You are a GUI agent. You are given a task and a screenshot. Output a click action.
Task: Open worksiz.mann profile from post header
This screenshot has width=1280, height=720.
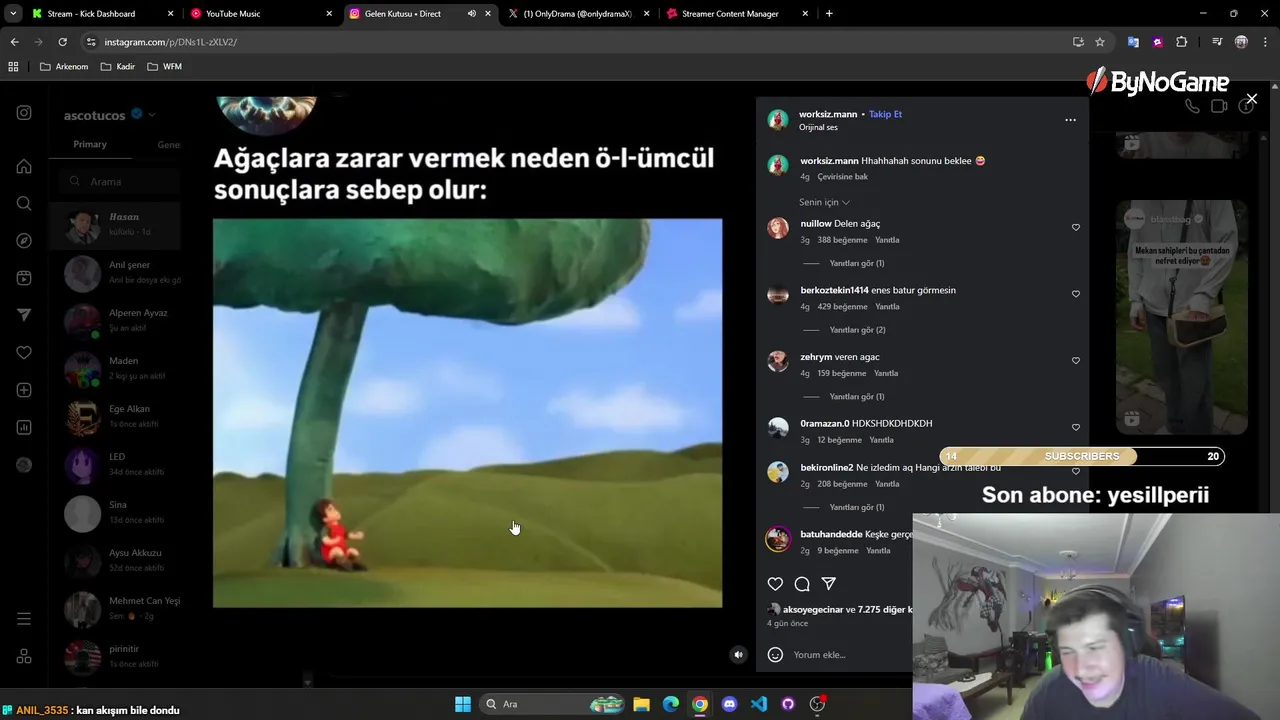[828, 114]
